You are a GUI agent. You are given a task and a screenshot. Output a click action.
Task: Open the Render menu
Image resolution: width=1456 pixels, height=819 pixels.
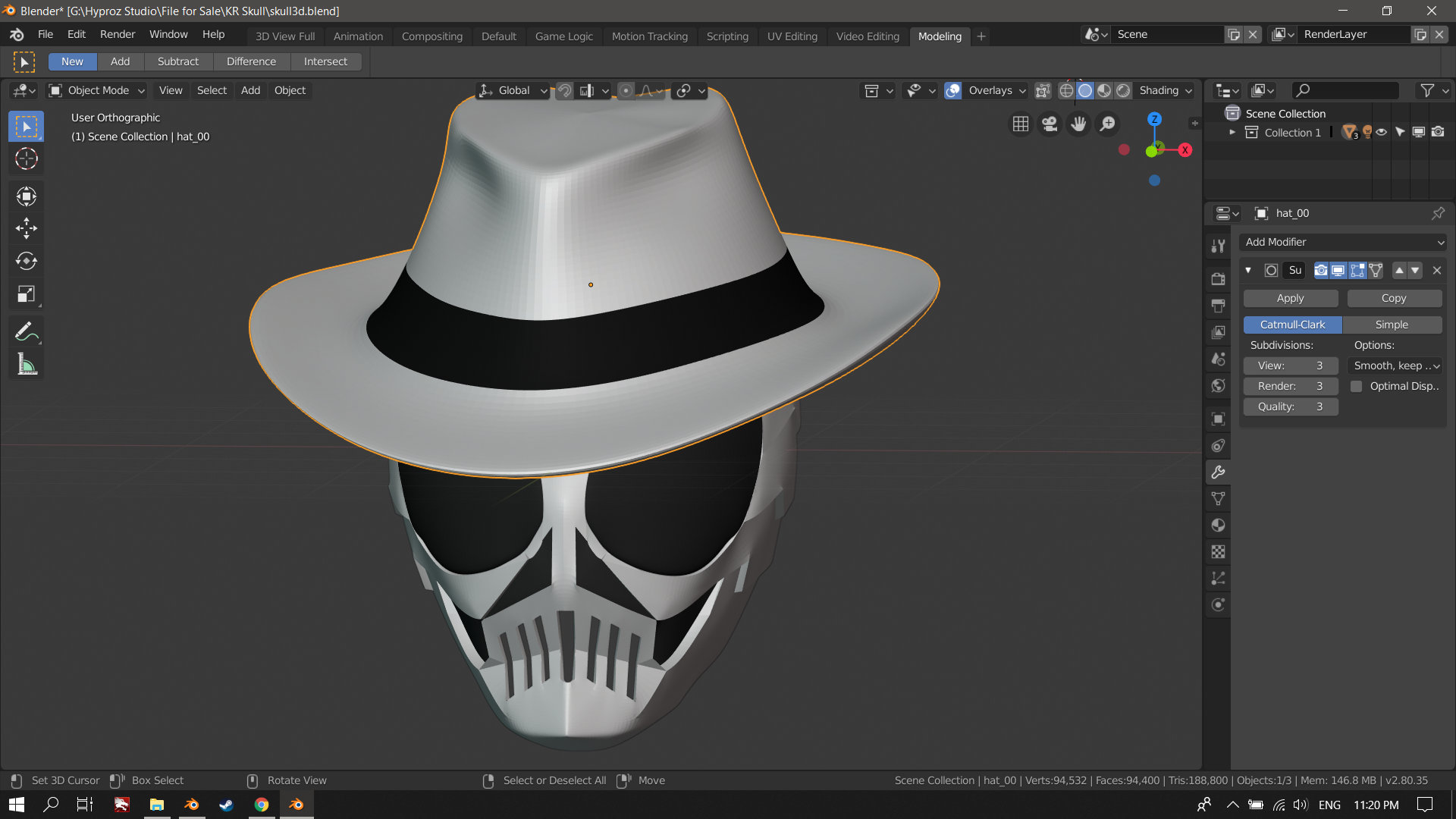click(118, 34)
